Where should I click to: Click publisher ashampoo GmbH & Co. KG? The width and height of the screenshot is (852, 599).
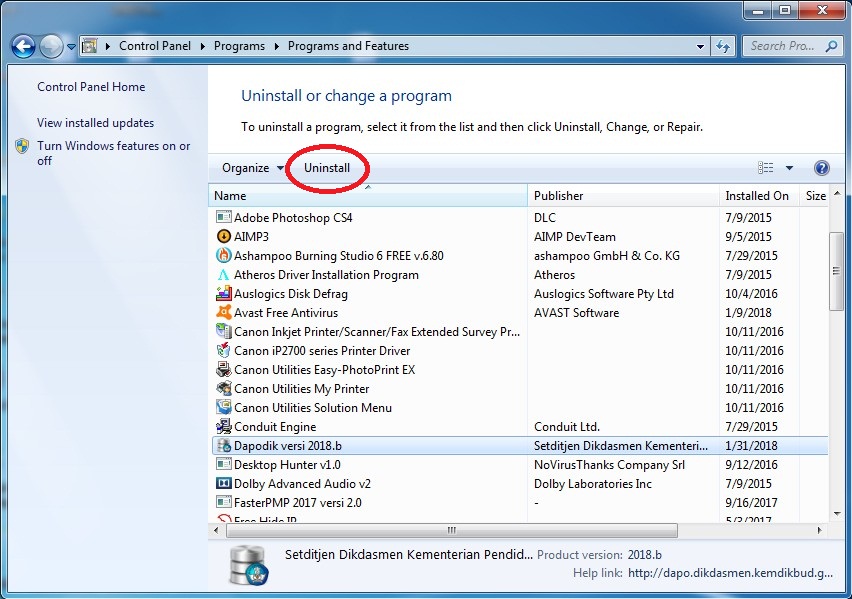point(606,255)
